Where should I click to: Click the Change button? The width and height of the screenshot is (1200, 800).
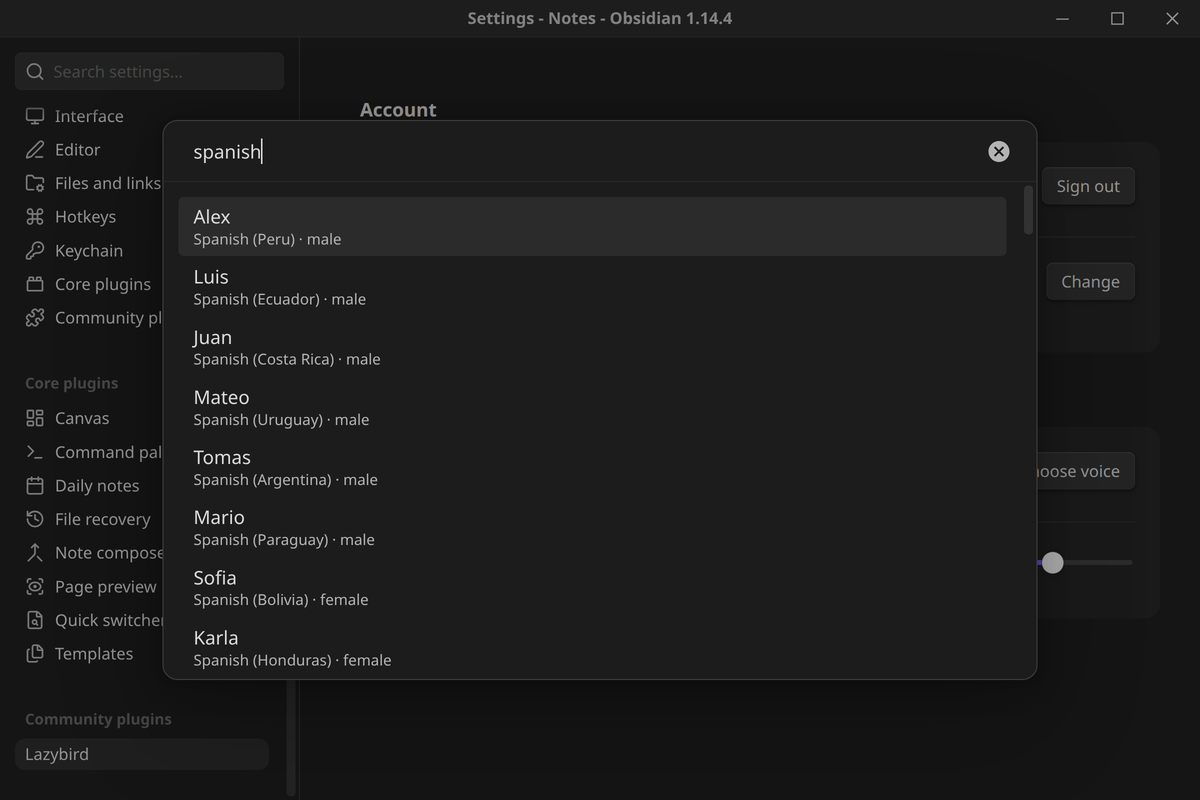1090,282
